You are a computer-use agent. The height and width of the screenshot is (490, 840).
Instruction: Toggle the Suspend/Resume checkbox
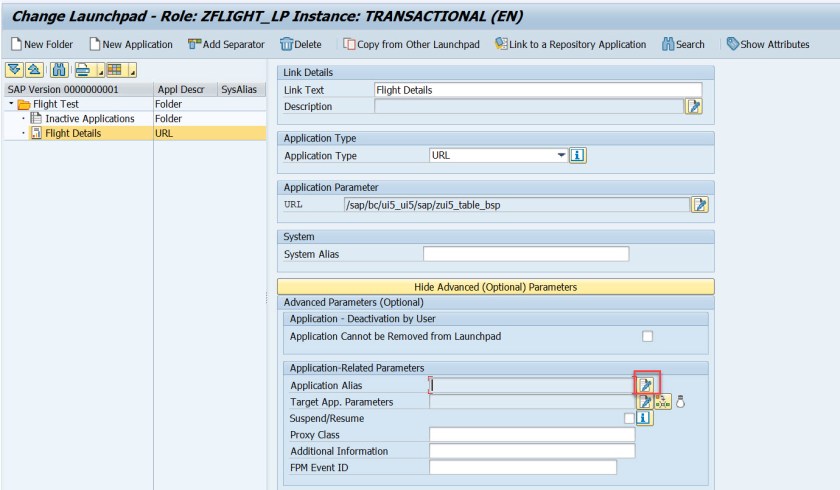tap(629, 418)
